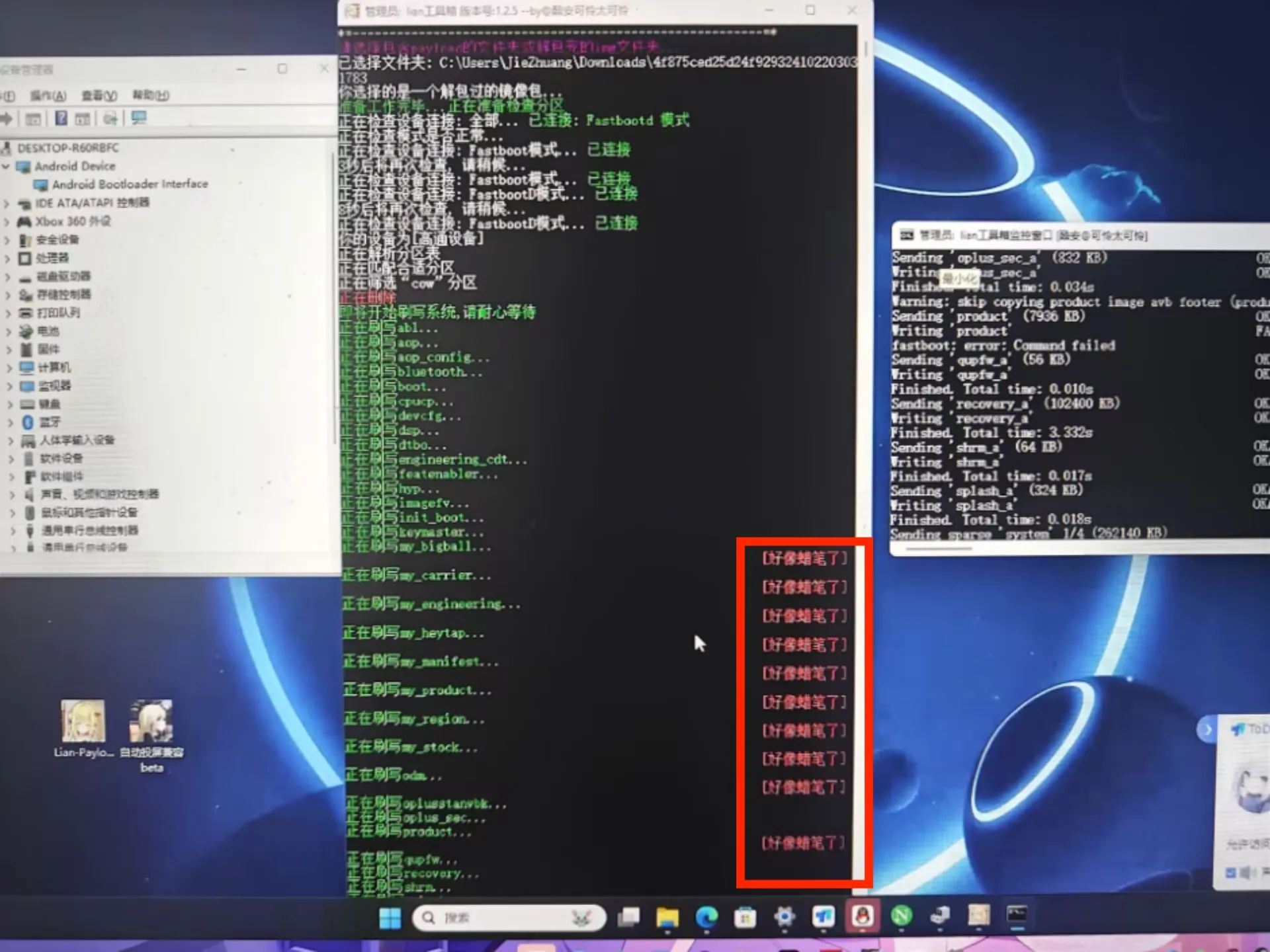Click the '正在刷写recovery...' console line

coord(414,873)
